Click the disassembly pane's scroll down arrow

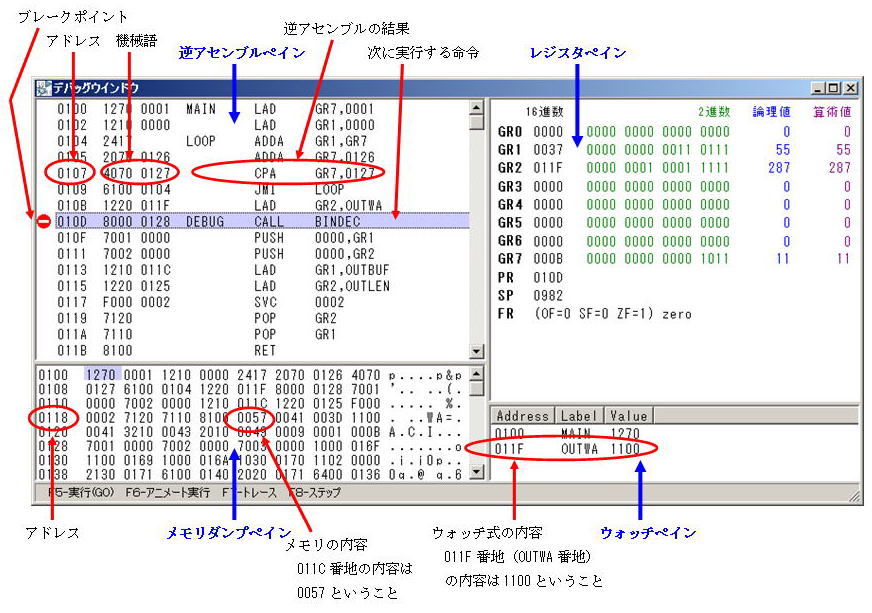(476, 352)
